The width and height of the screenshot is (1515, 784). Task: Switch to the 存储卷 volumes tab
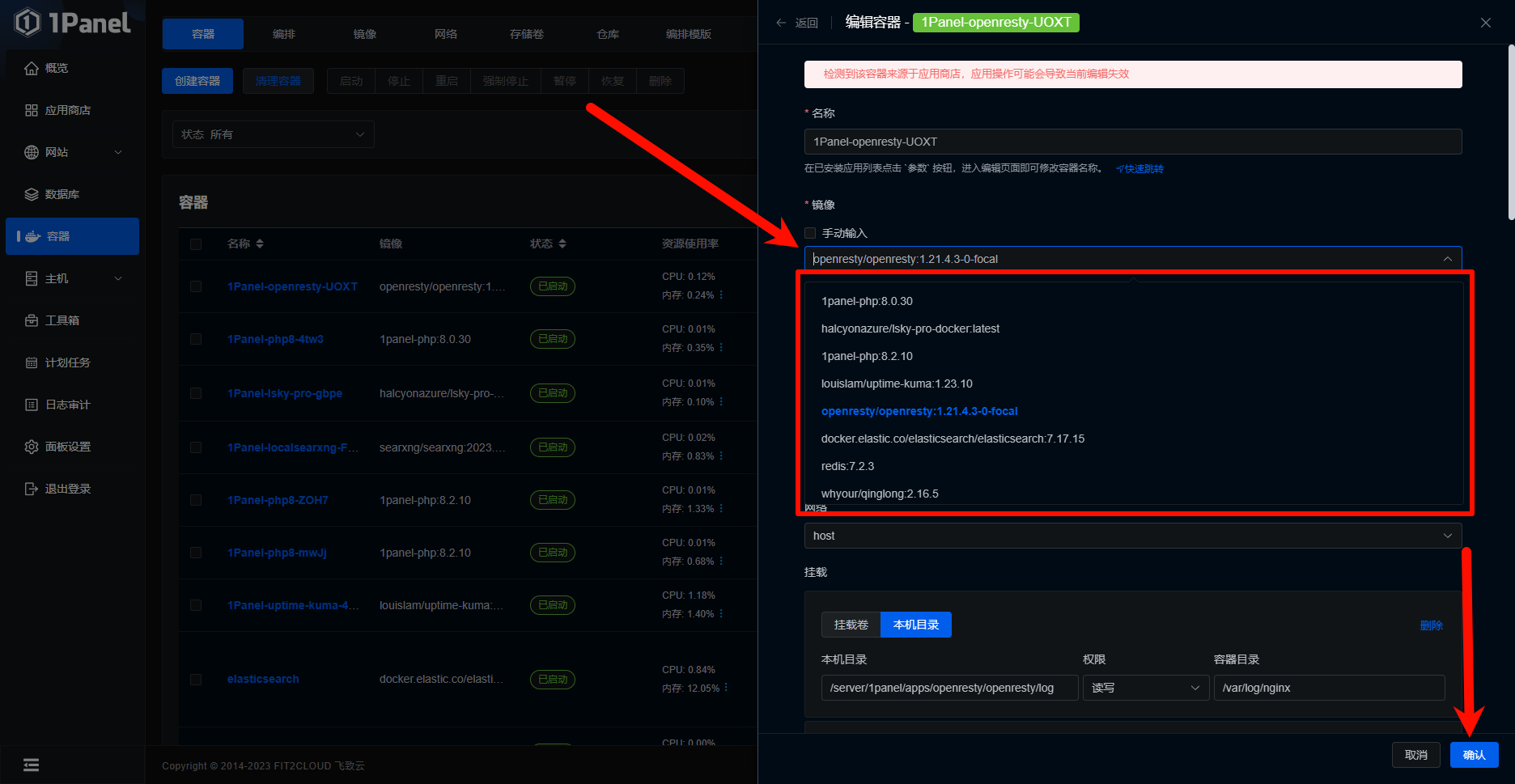point(527,34)
